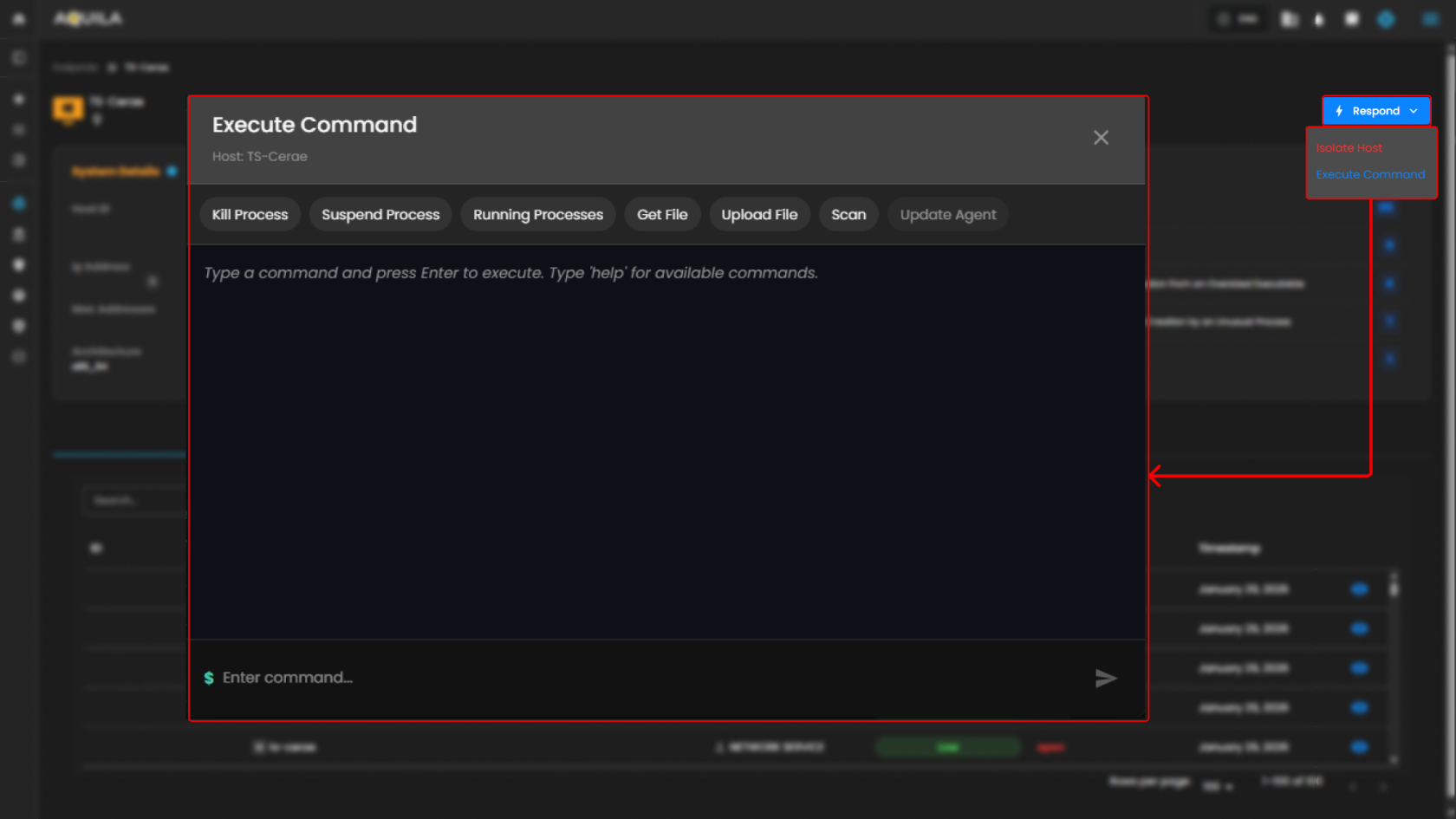Click the AQUILA logo

88,18
